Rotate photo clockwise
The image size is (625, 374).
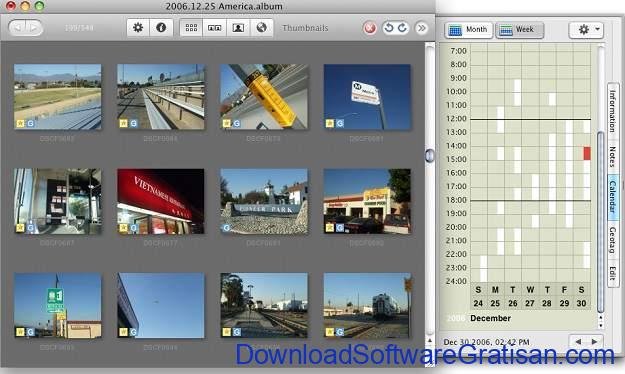pyautogui.click(x=403, y=28)
